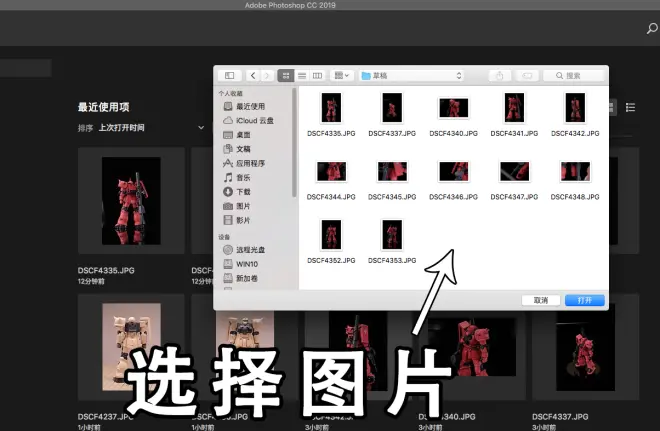The image size is (660, 431).
Task: Switch file dialog to column view
Action: pyautogui.click(x=317, y=76)
